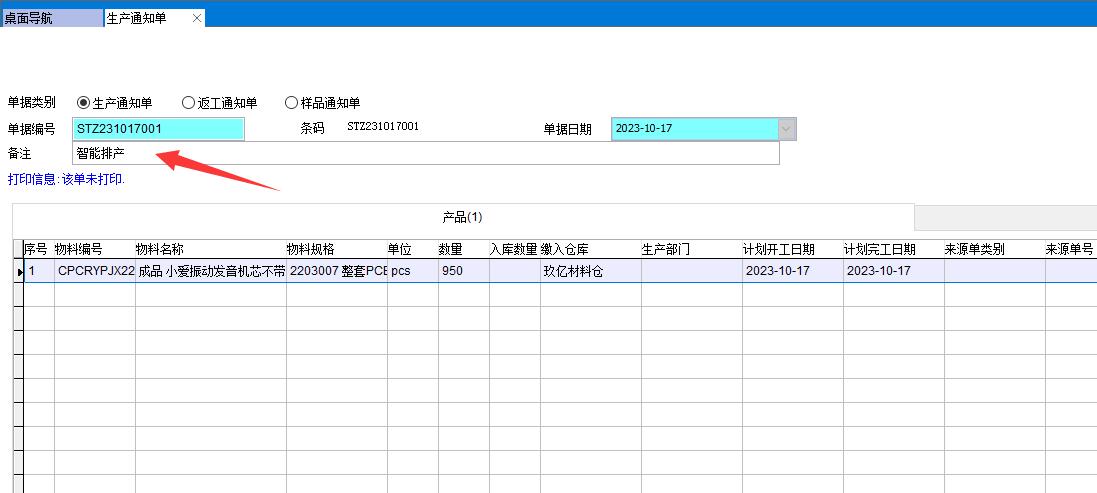Image resolution: width=1097 pixels, height=493 pixels.
Task: Select the 返工通知单 radio option
Action: (x=188, y=103)
